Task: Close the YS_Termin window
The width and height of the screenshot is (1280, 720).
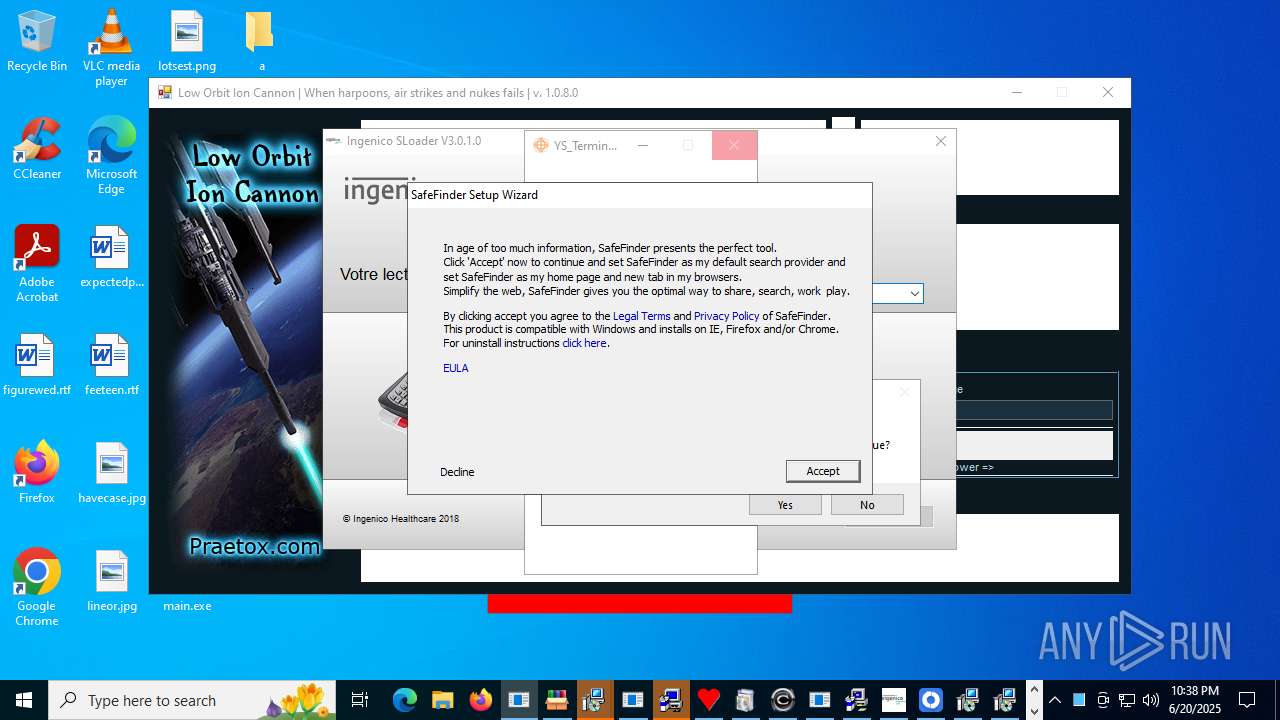Action: [734, 145]
